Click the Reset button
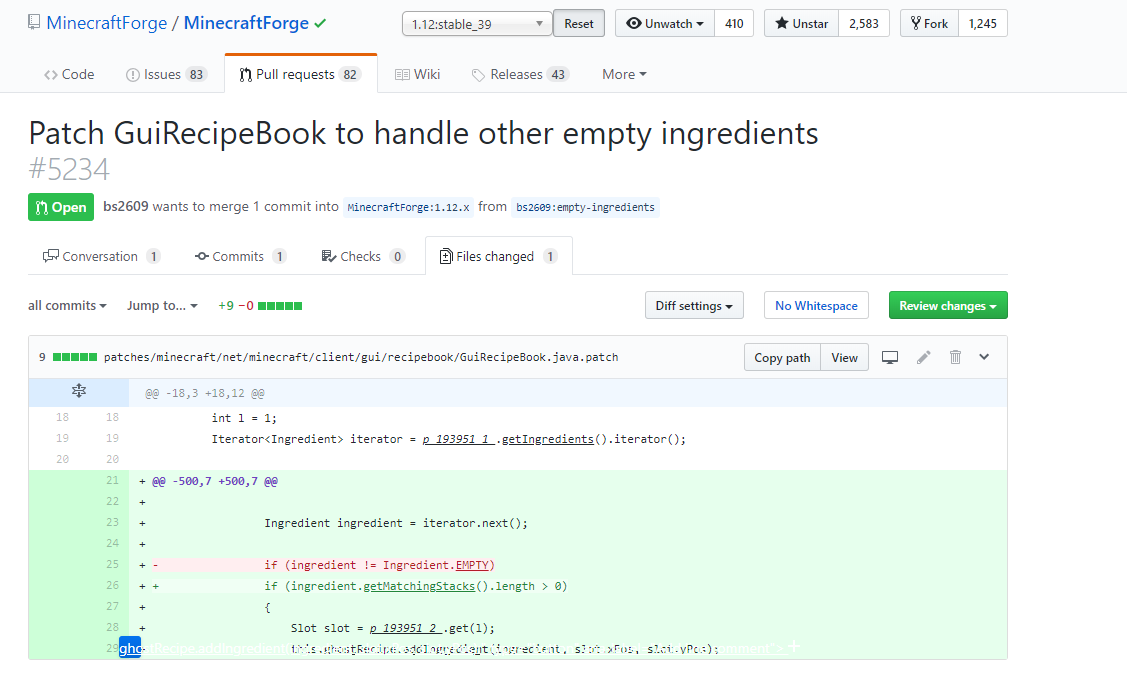This screenshot has height=679, width=1127. 579,24
